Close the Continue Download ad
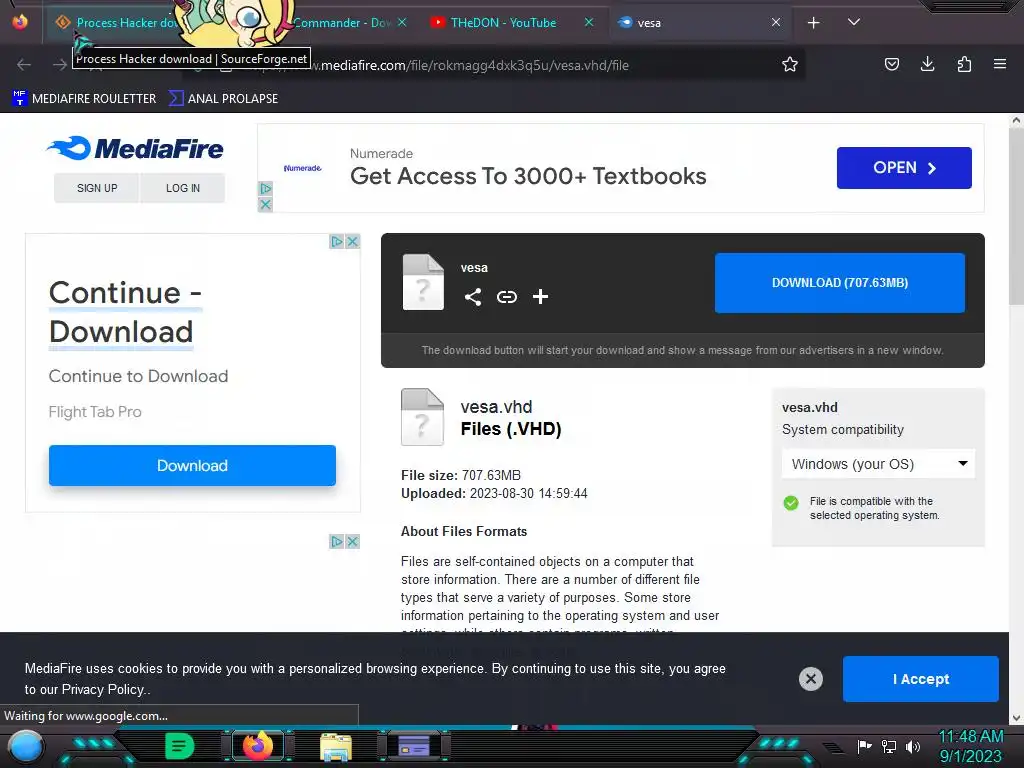 353,242
